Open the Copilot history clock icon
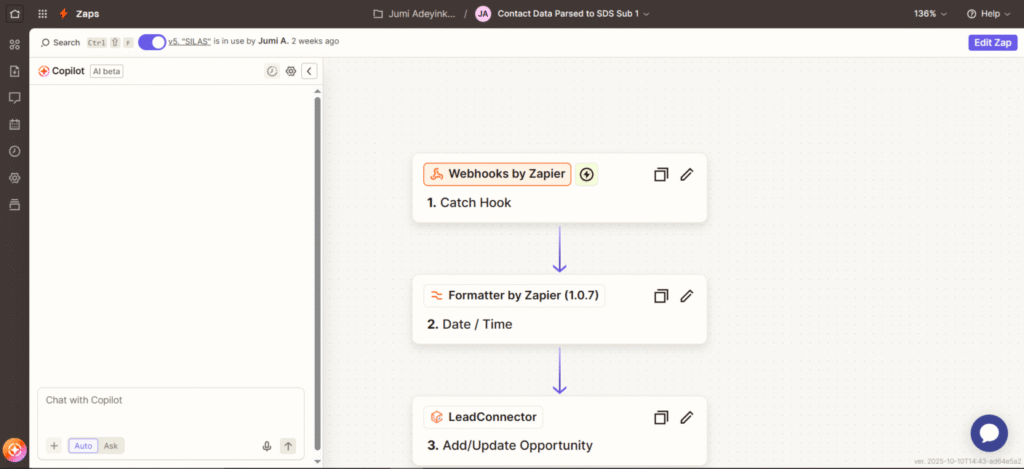 [x=272, y=71]
